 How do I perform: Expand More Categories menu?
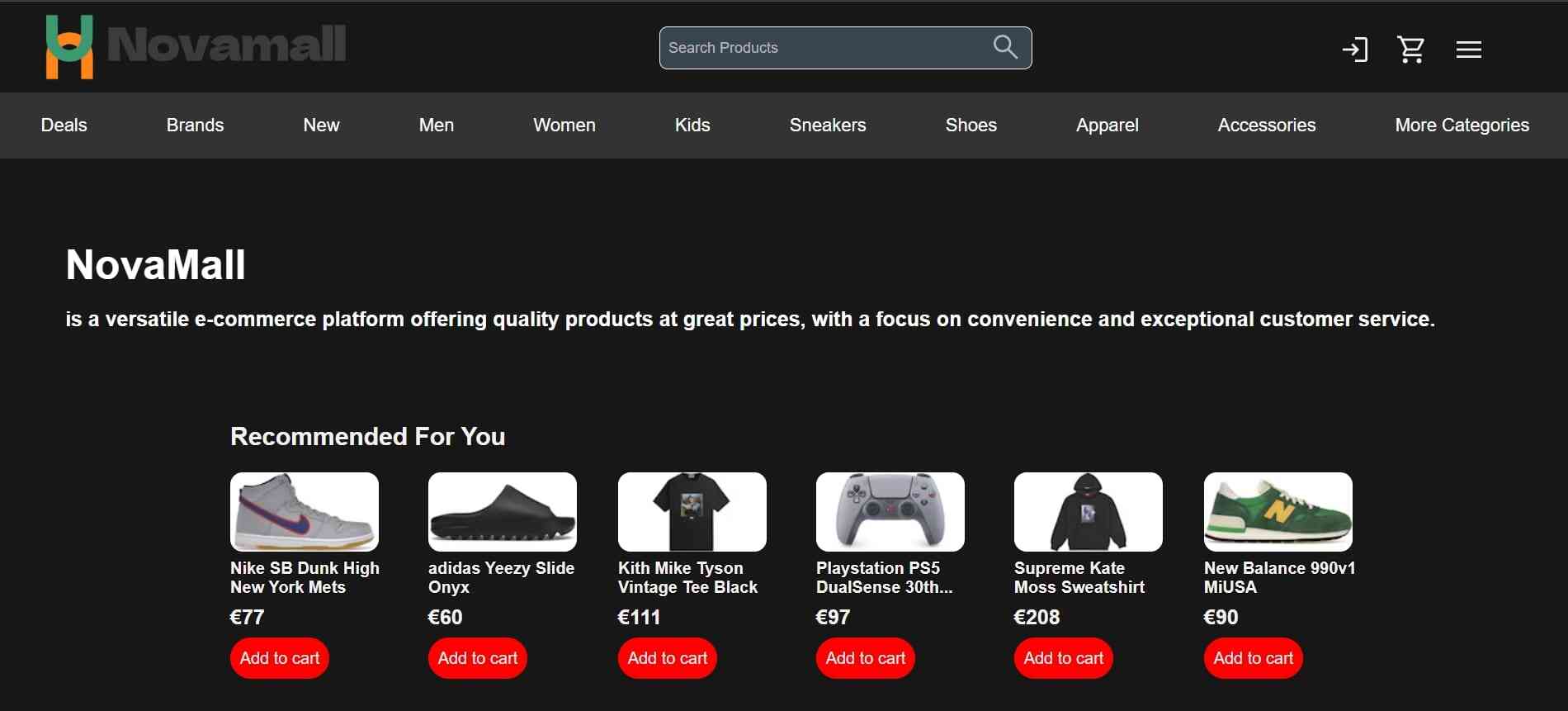tap(1462, 125)
